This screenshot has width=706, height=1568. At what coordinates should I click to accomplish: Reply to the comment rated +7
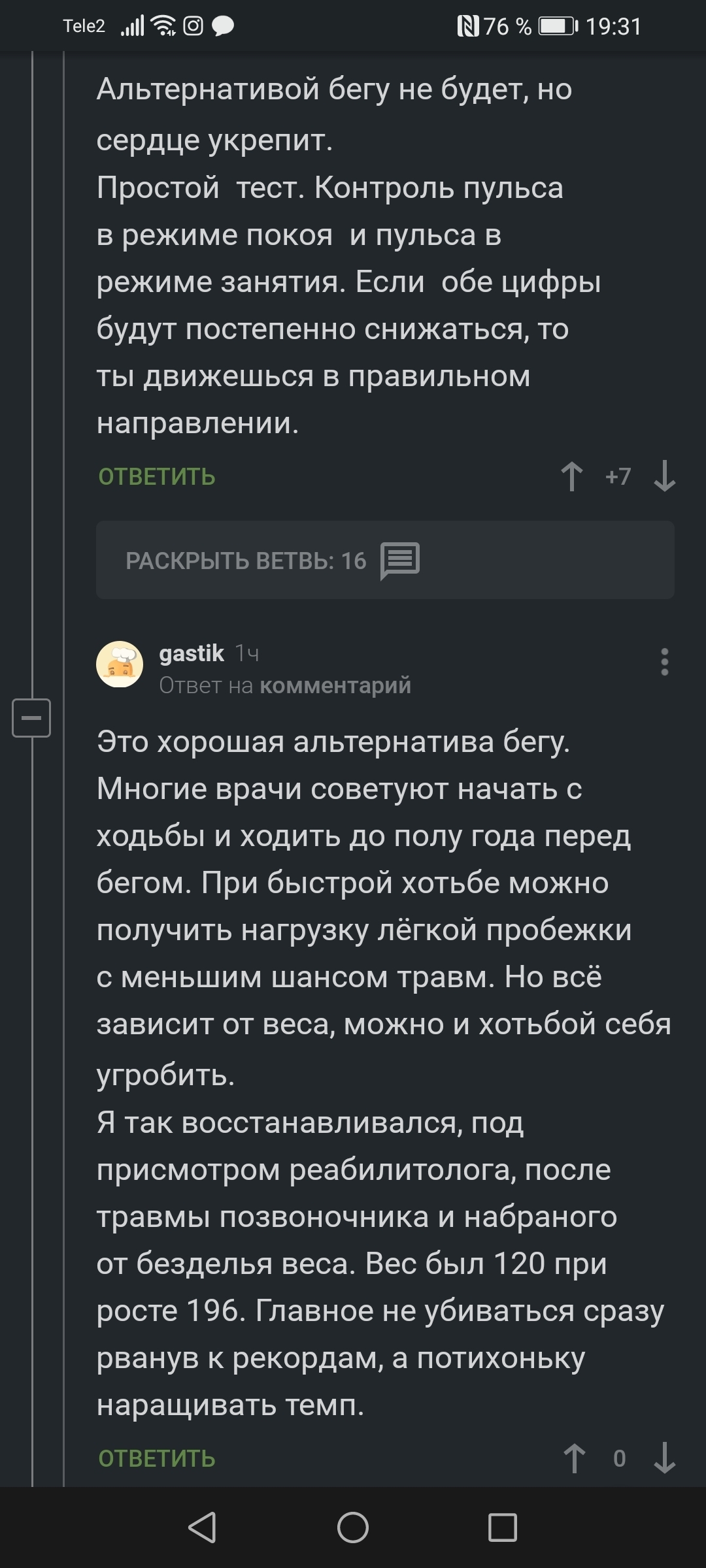157,477
